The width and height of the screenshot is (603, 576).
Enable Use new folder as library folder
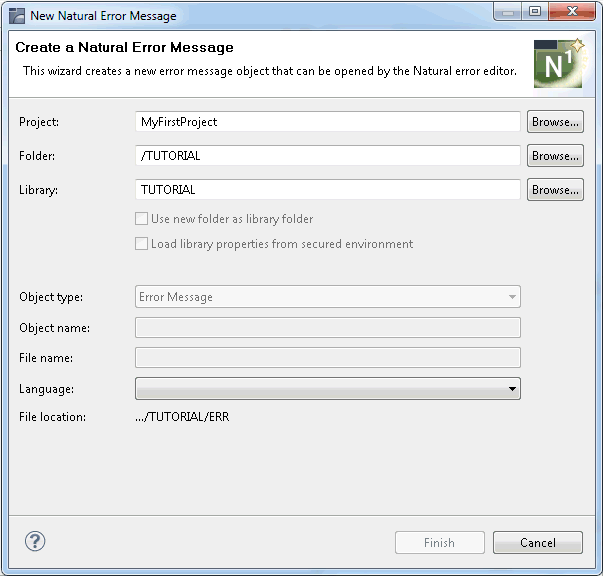pyautogui.click(x=141, y=219)
